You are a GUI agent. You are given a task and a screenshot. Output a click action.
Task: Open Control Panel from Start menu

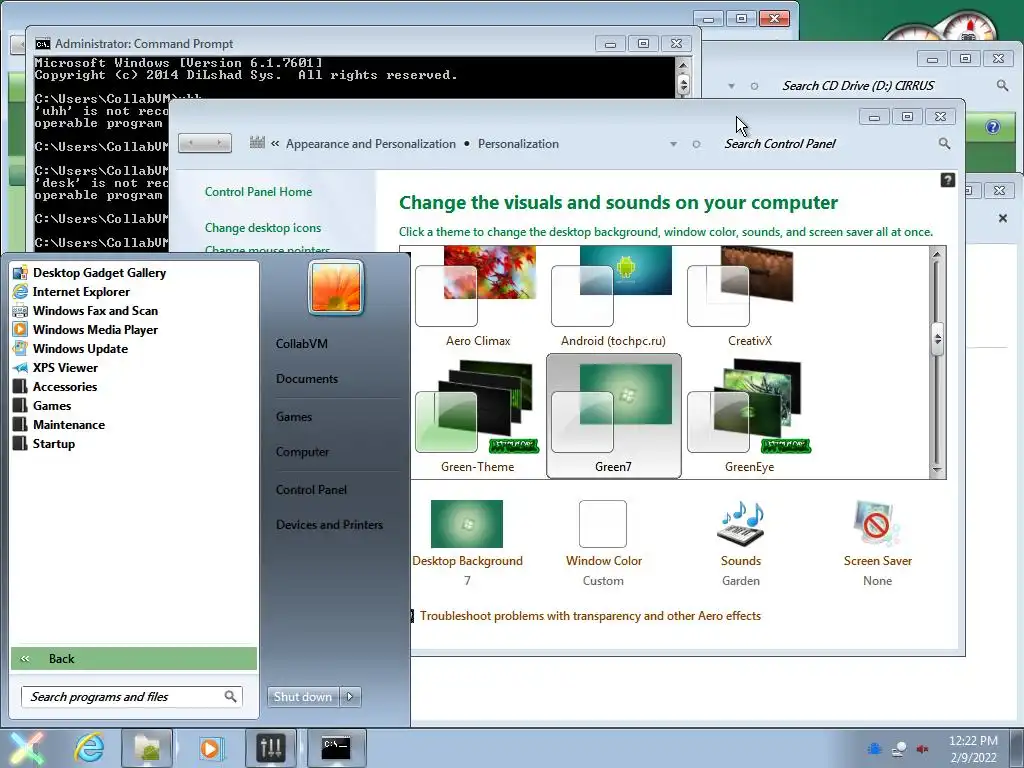coord(312,490)
